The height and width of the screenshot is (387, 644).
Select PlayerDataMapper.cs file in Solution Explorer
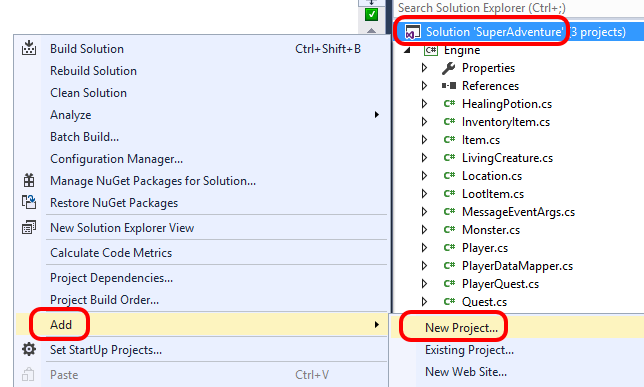click(517, 266)
